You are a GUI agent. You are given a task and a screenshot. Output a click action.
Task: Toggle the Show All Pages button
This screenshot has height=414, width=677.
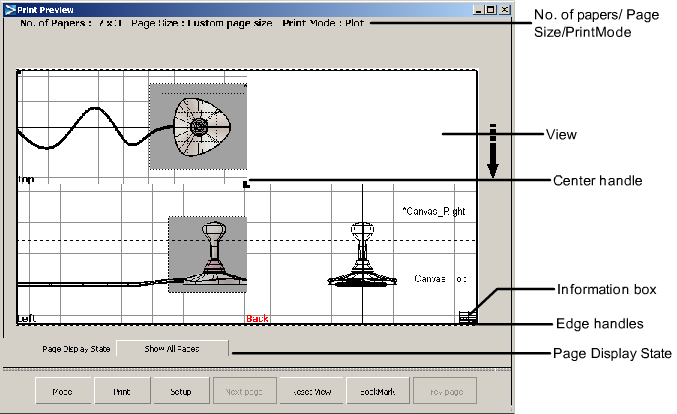point(172,348)
